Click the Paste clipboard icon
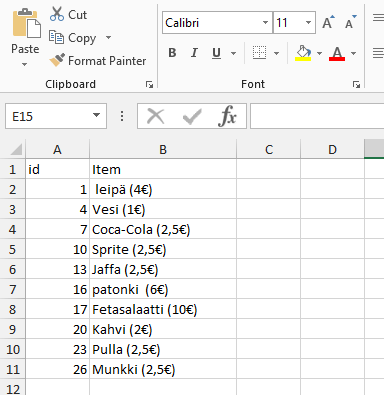The width and height of the screenshot is (384, 395). (x=27, y=23)
